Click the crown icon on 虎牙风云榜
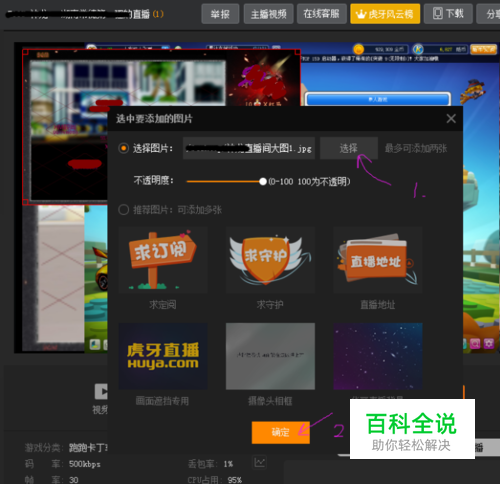 pyautogui.click(x=361, y=14)
